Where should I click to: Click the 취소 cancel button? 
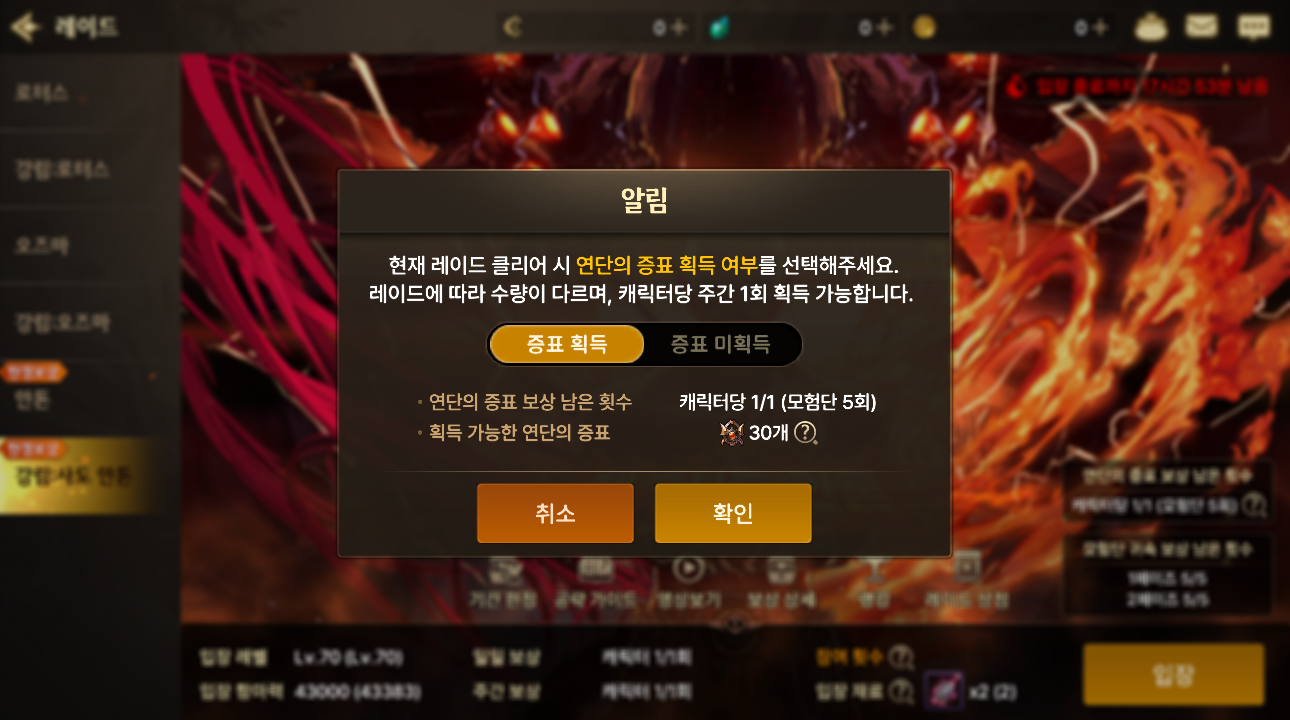[x=555, y=513]
